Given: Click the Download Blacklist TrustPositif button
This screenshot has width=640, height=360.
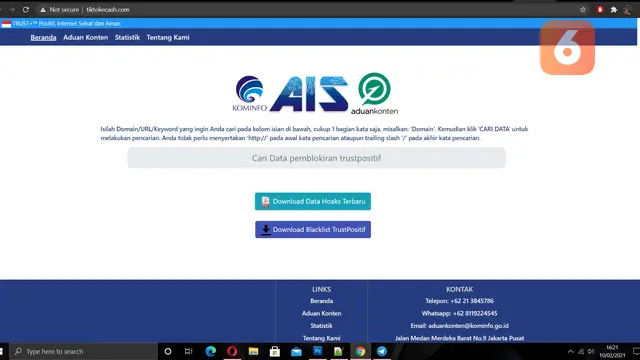Looking at the screenshot, I should (313, 229).
